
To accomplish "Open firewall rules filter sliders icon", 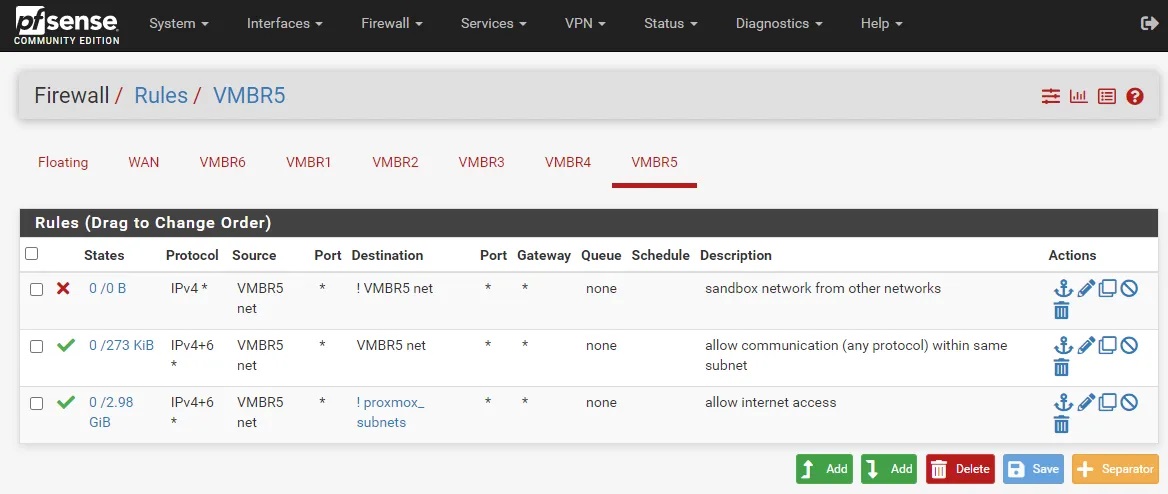I will (x=1050, y=96).
